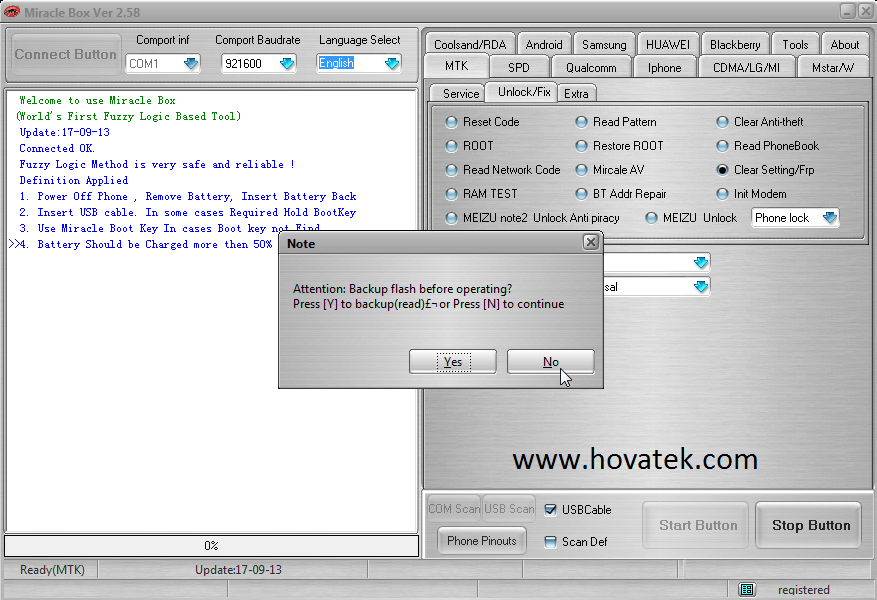This screenshot has height=600, width=877.
Task: Select BT Addr Repair option
Action: 621,194
